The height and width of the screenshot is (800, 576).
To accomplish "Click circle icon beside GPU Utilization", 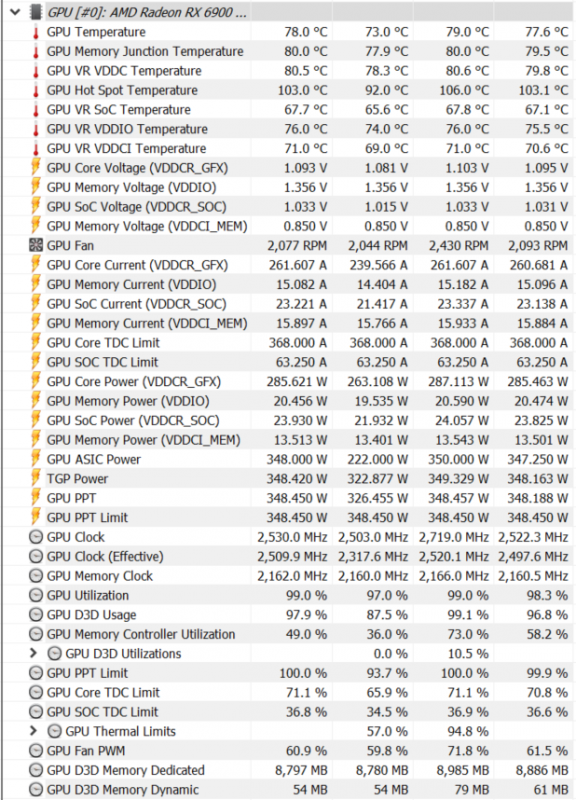I will point(36,595).
